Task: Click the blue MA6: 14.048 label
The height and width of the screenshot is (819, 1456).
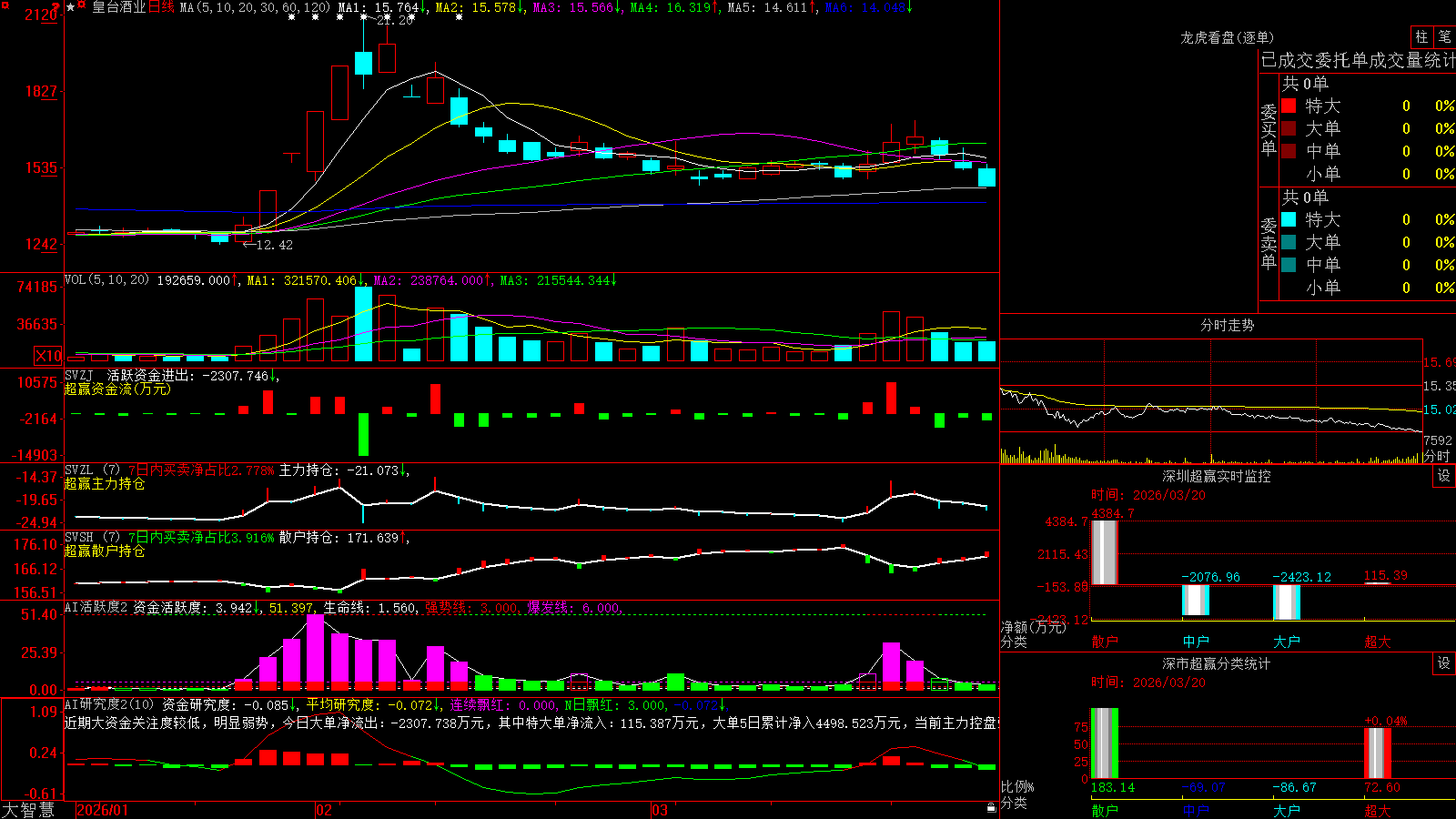Action: [x=868, y=7]
